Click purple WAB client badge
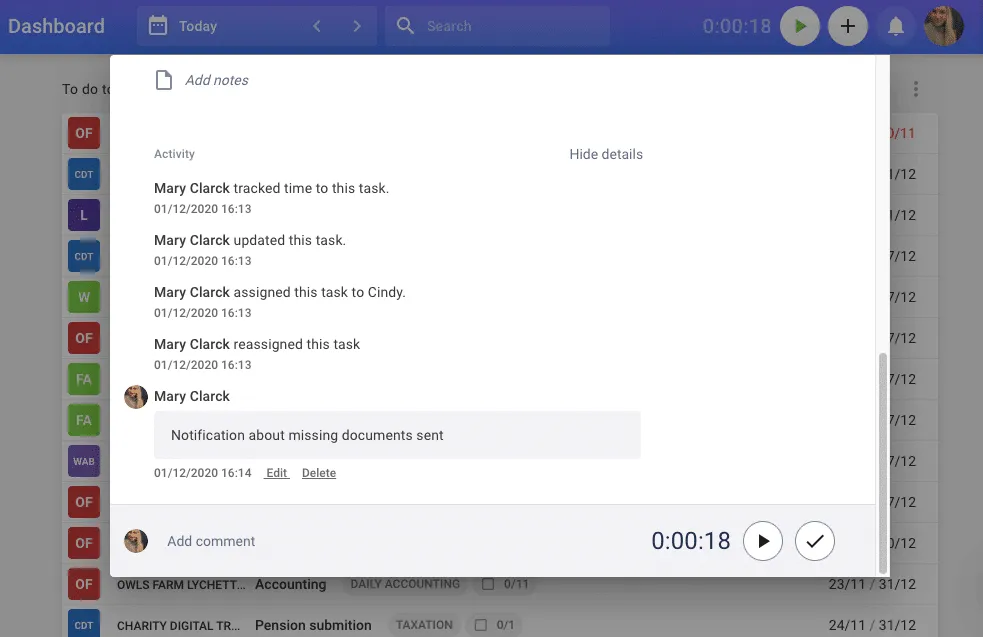Viewport: 983px width, 637px height. point(84,461)
